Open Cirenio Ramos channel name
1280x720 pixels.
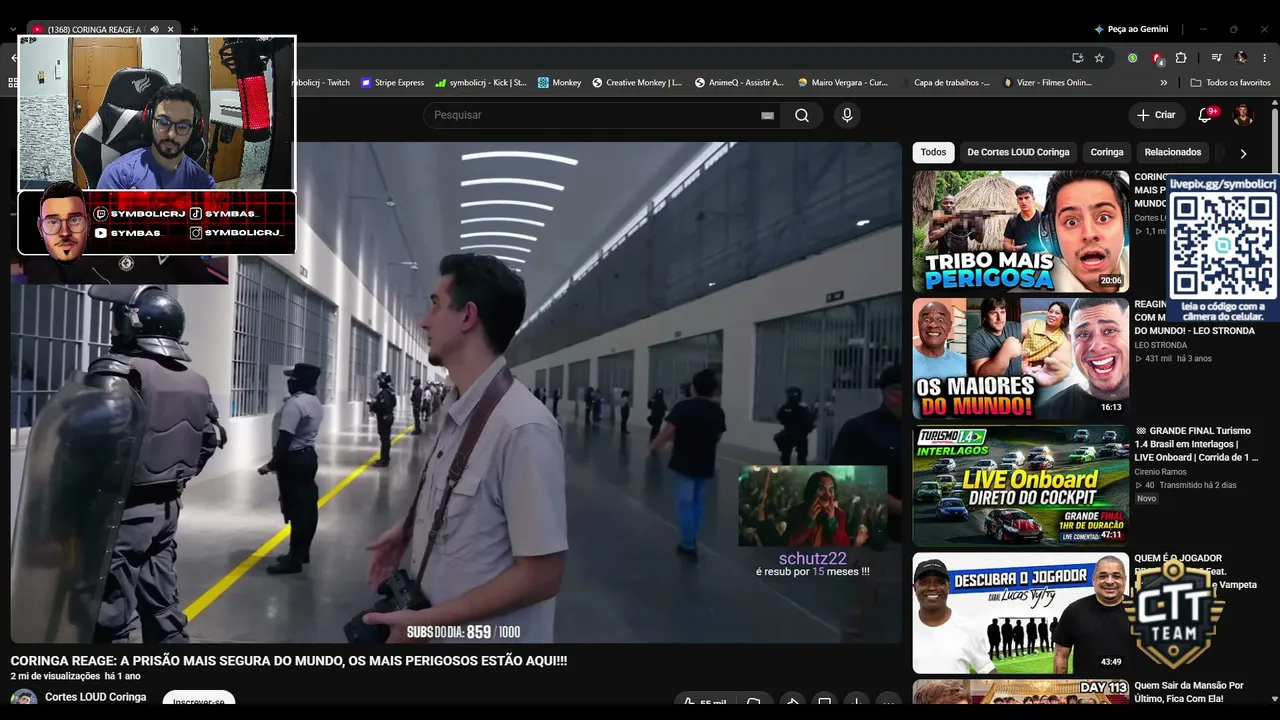coord(1160,472)
